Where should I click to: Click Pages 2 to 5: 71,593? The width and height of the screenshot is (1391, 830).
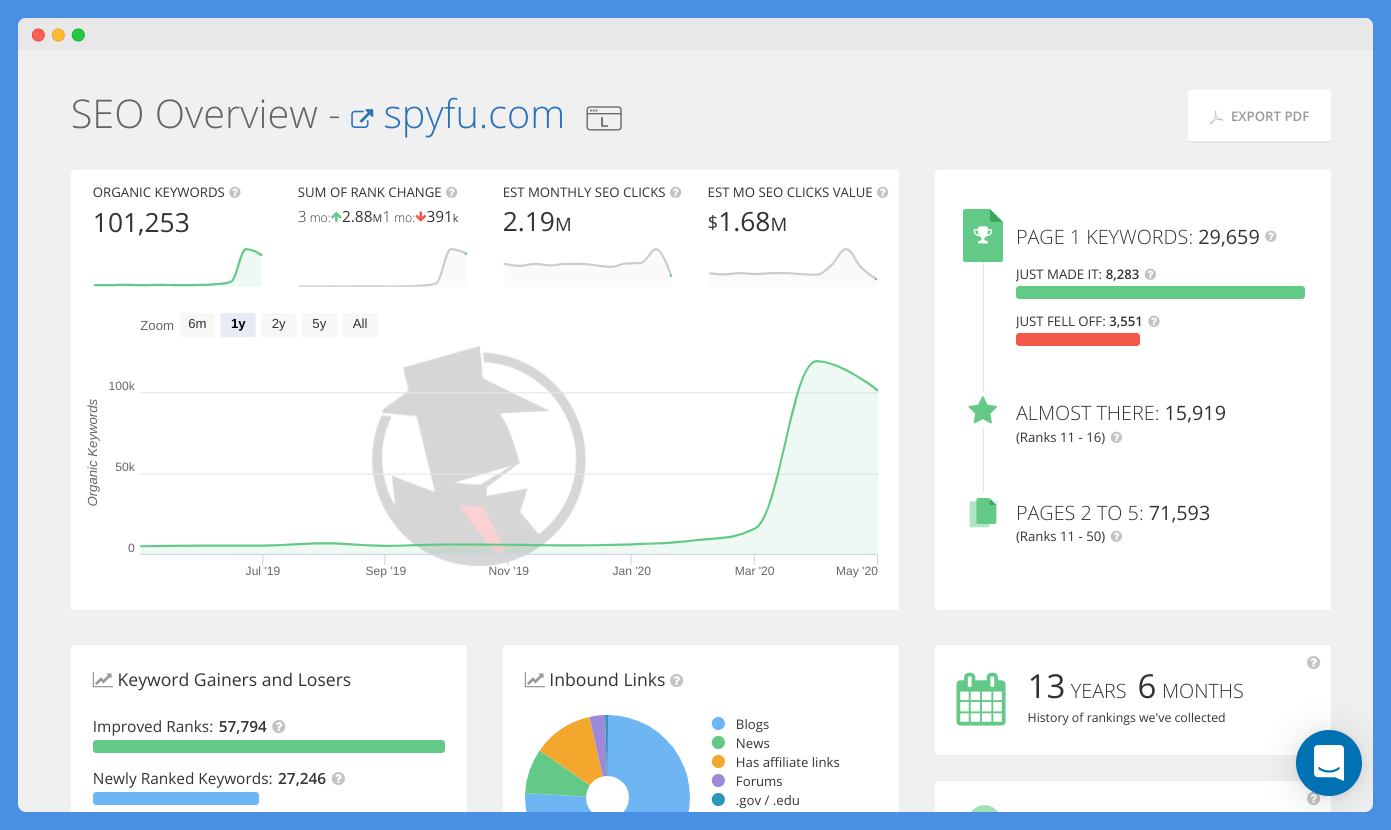pos(1113,513)
